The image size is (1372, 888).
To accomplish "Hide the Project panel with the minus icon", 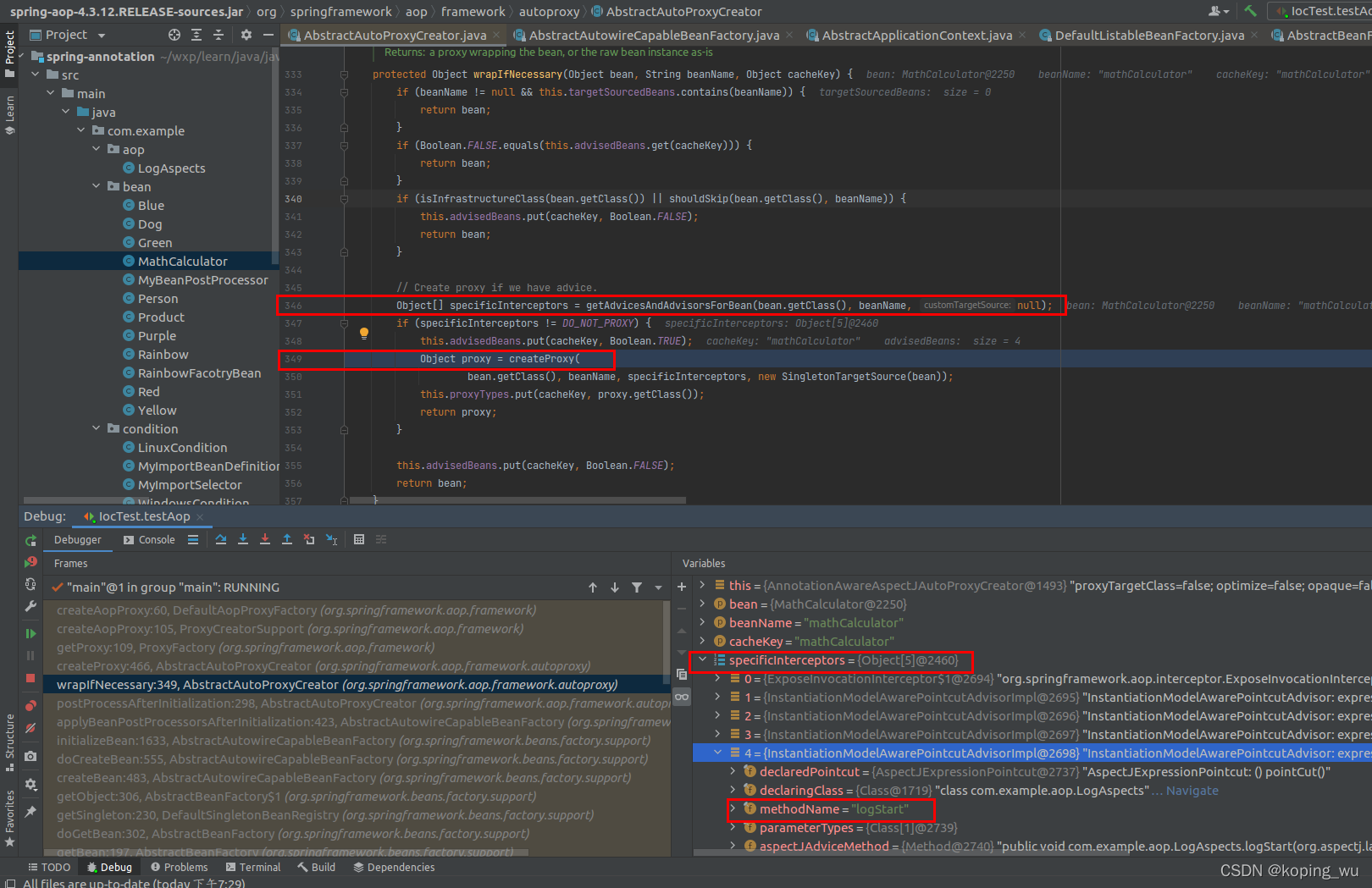I will pos(268,35).
